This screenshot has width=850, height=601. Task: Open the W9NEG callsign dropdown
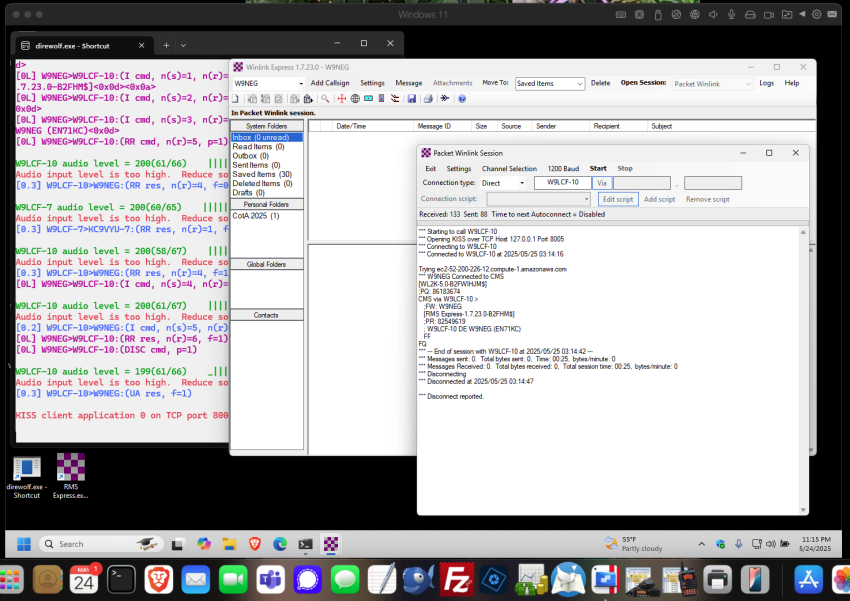tap(301, 83)
